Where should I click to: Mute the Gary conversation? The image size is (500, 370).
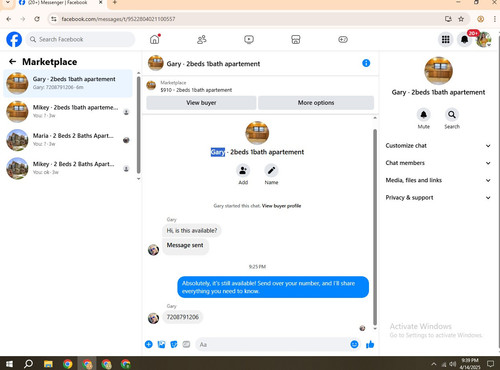tap(423, 115)
